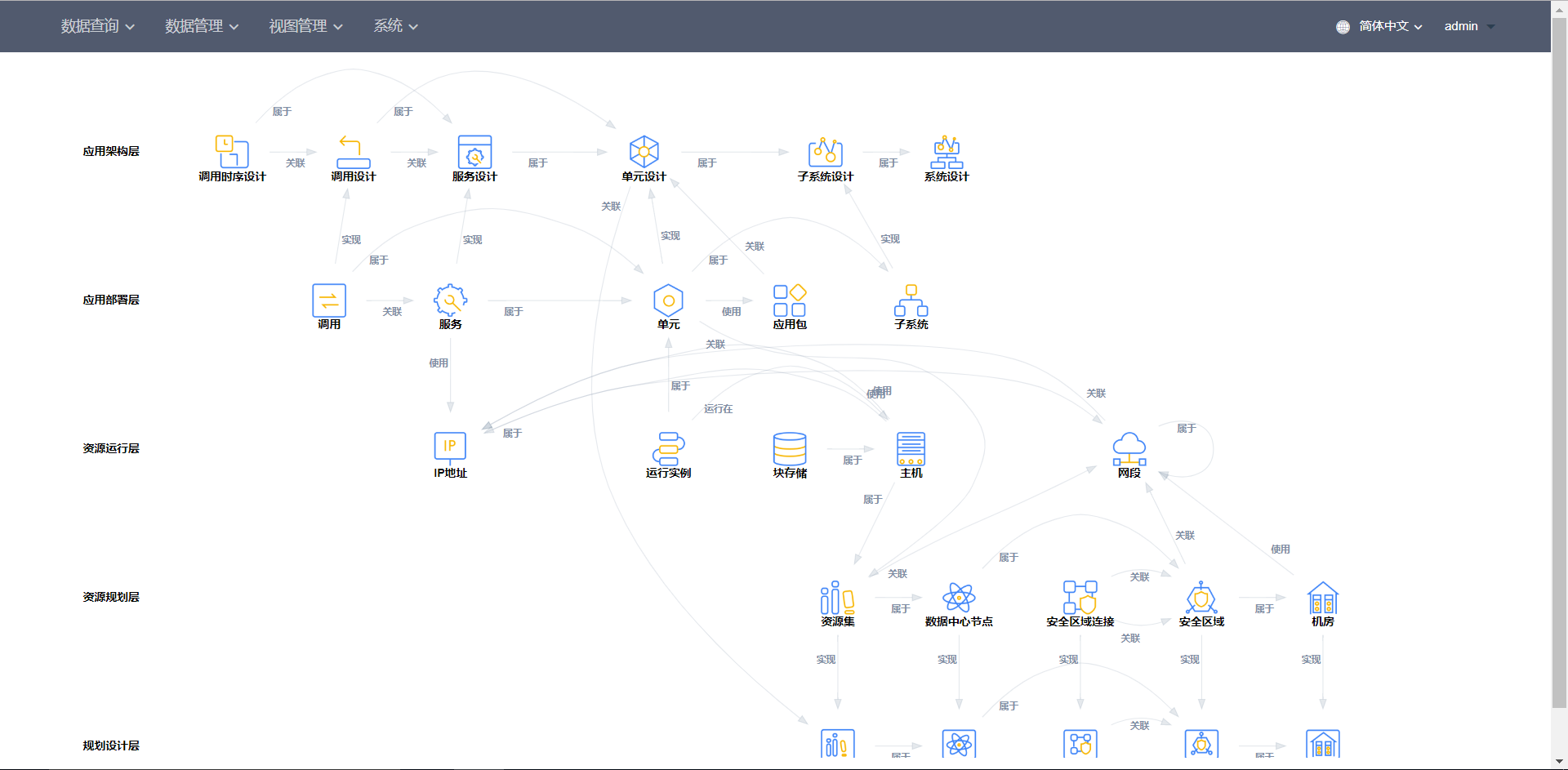Click the globe language icon
This screenshot has height=770, width=1568.
click(x=1343, y=27)
